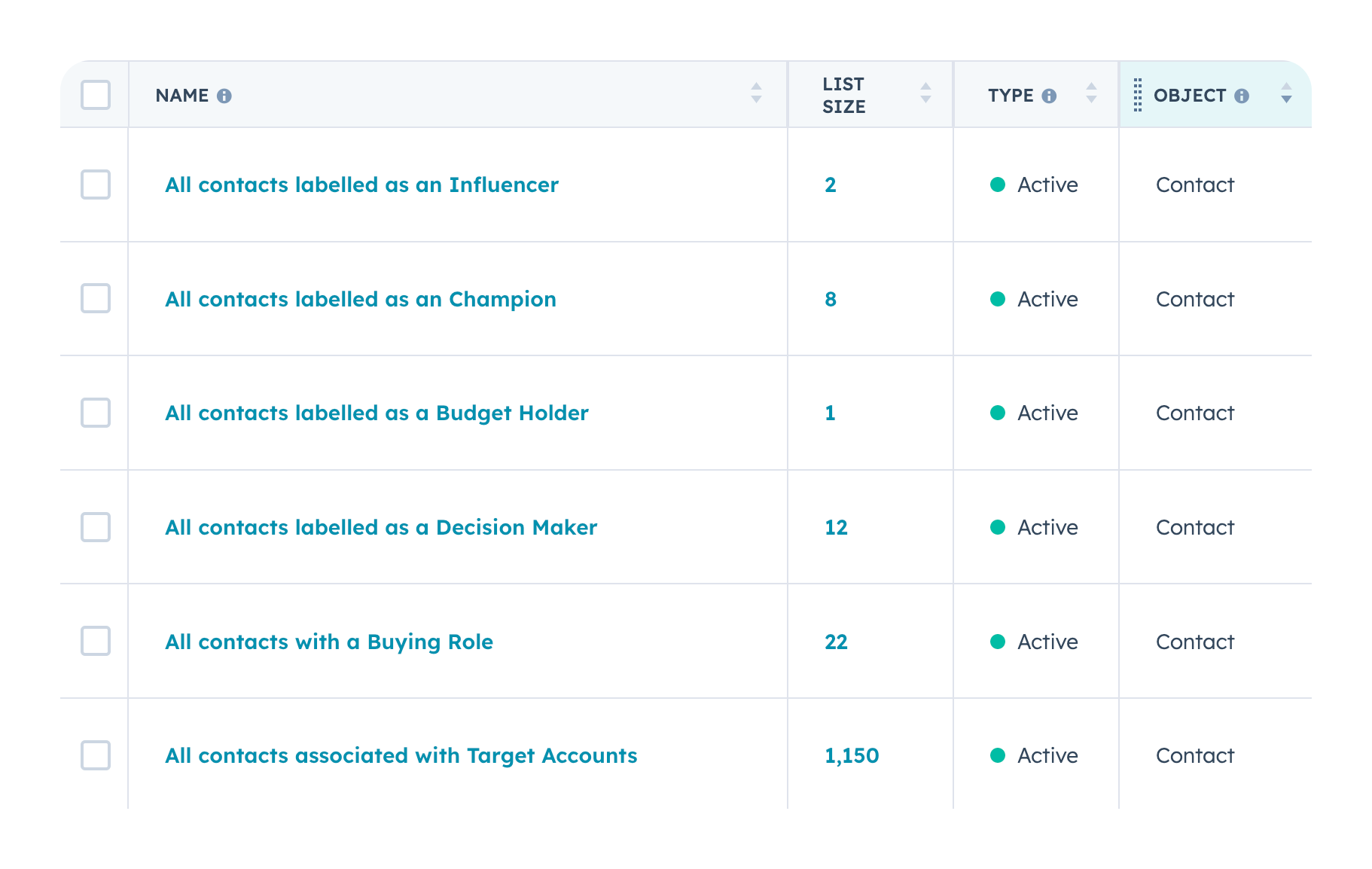The width and height of the screenshot is (1372, 869).
Task: Click the sort control next to NAME header
Action: 755,94
